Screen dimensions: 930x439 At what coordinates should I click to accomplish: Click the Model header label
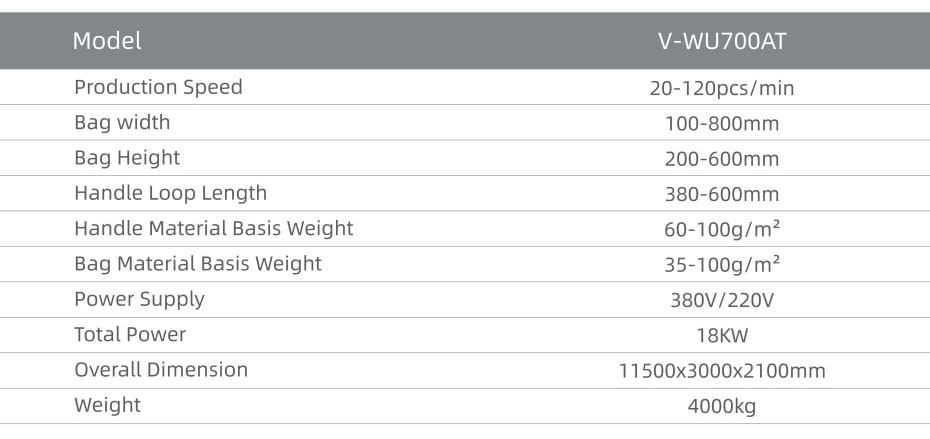107,41
